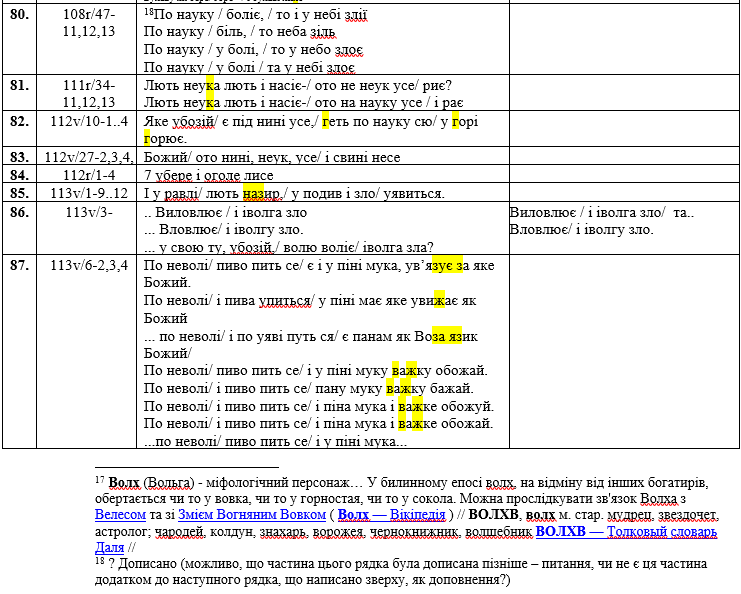
Task: Click the highlighted word "горює."
Action: point(165,138)
